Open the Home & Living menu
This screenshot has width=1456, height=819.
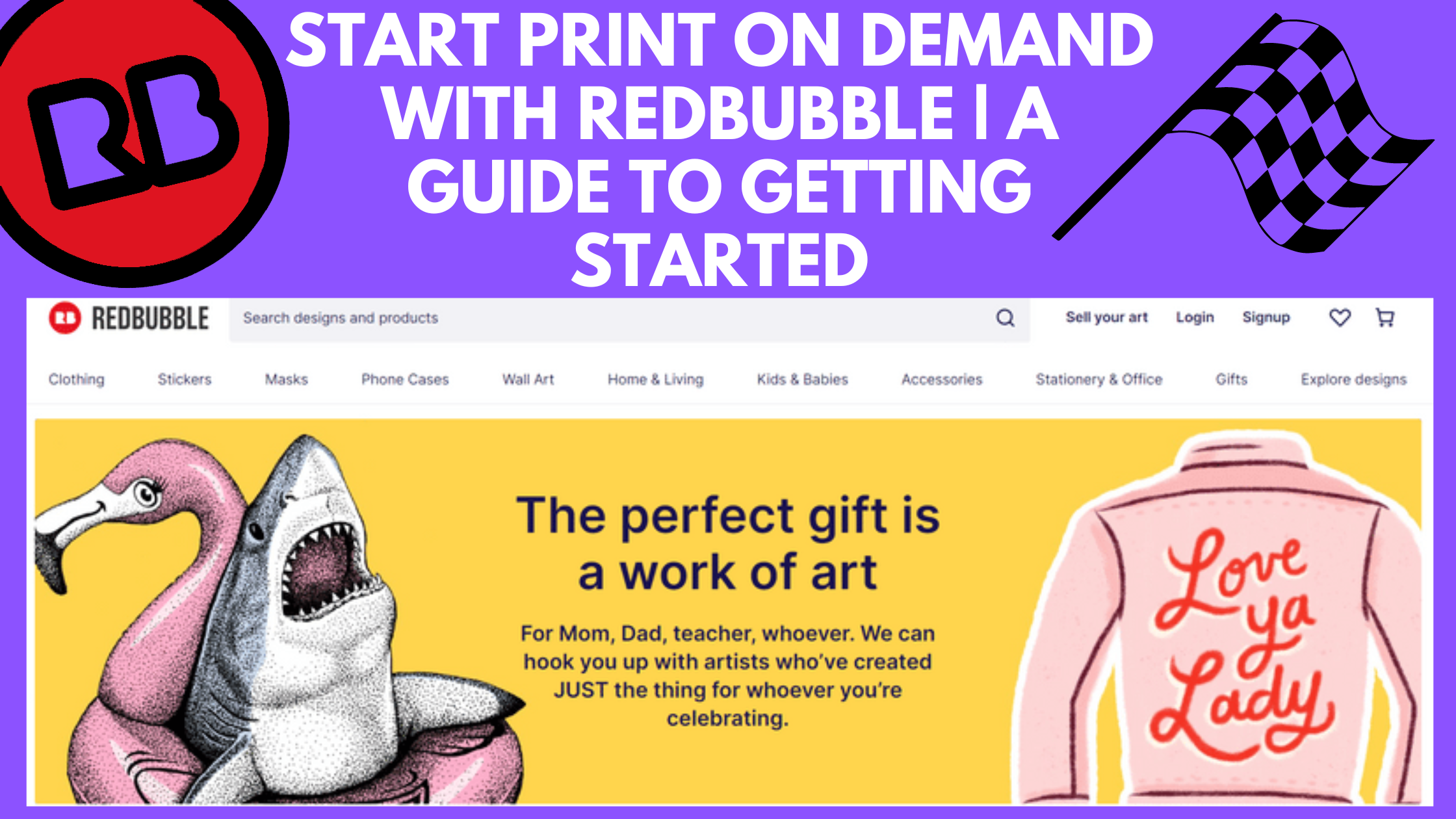[655, 380]
